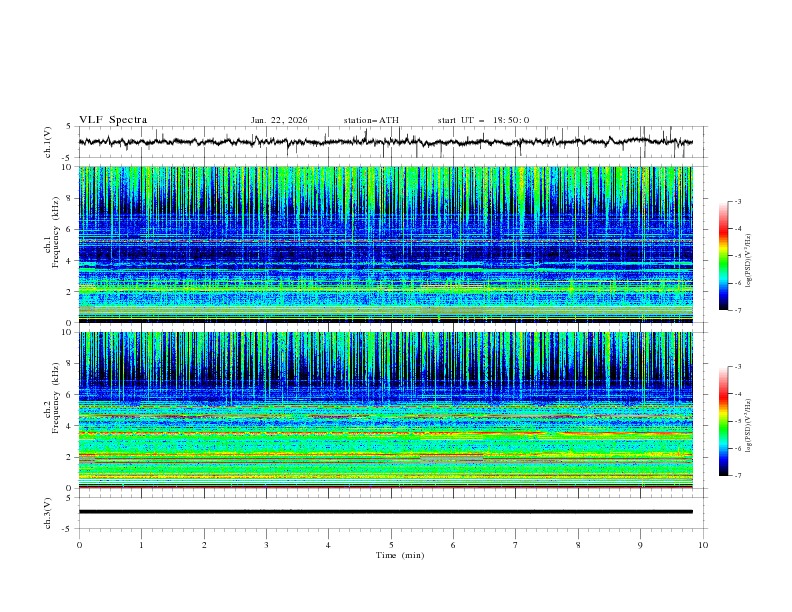Click the "-7" label on ch.2 colorbar
792x612 pixels.
(x=738, y=476)
